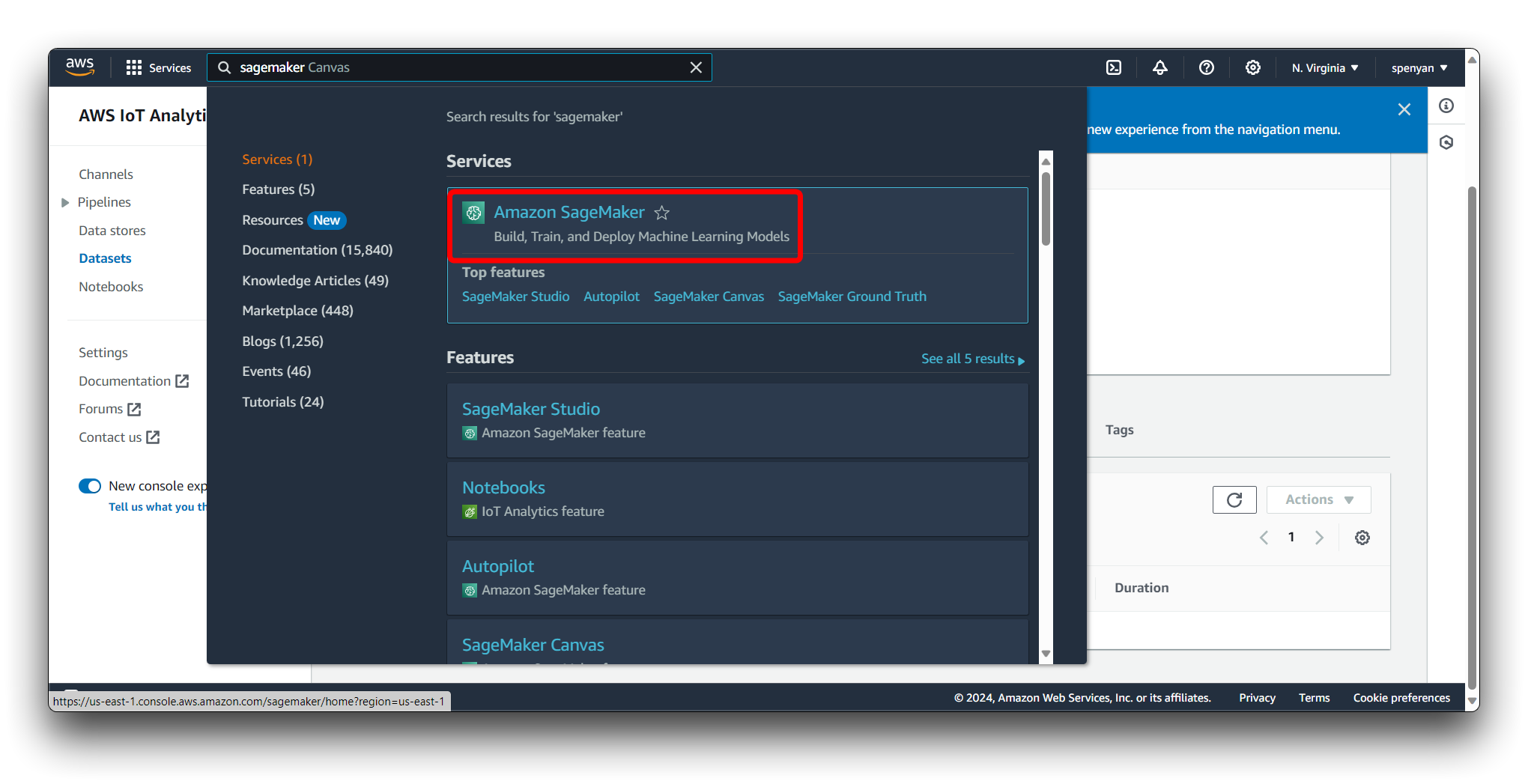Open Datasets in sidebar
Viewport: 1528px width, 784px height.
105,258
